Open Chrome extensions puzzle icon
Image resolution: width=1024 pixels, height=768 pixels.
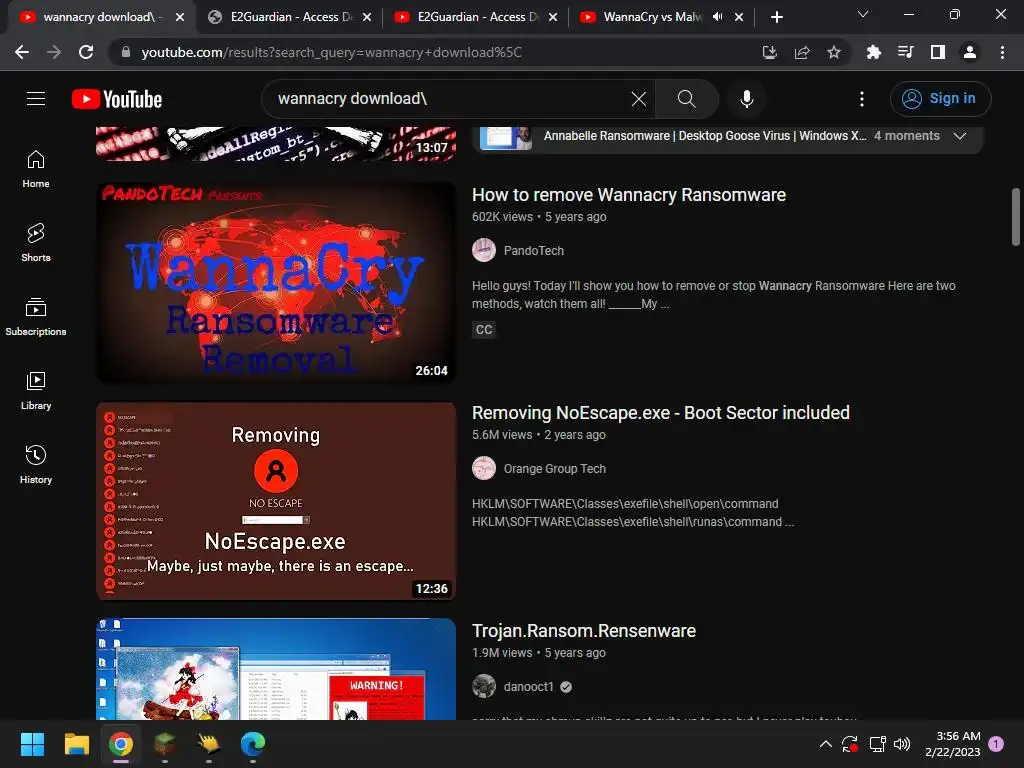point(873,52)
